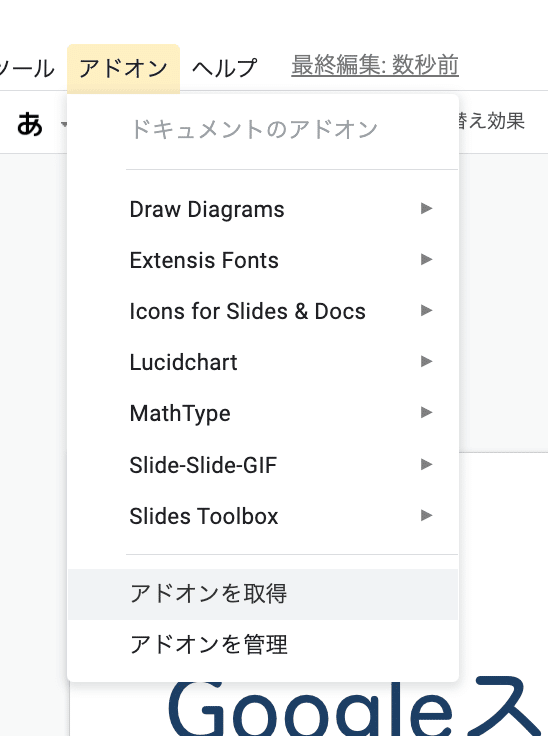The image size is (548, 736).
Task: Select the Lucidchart add-on
Action: coord(263,362)
